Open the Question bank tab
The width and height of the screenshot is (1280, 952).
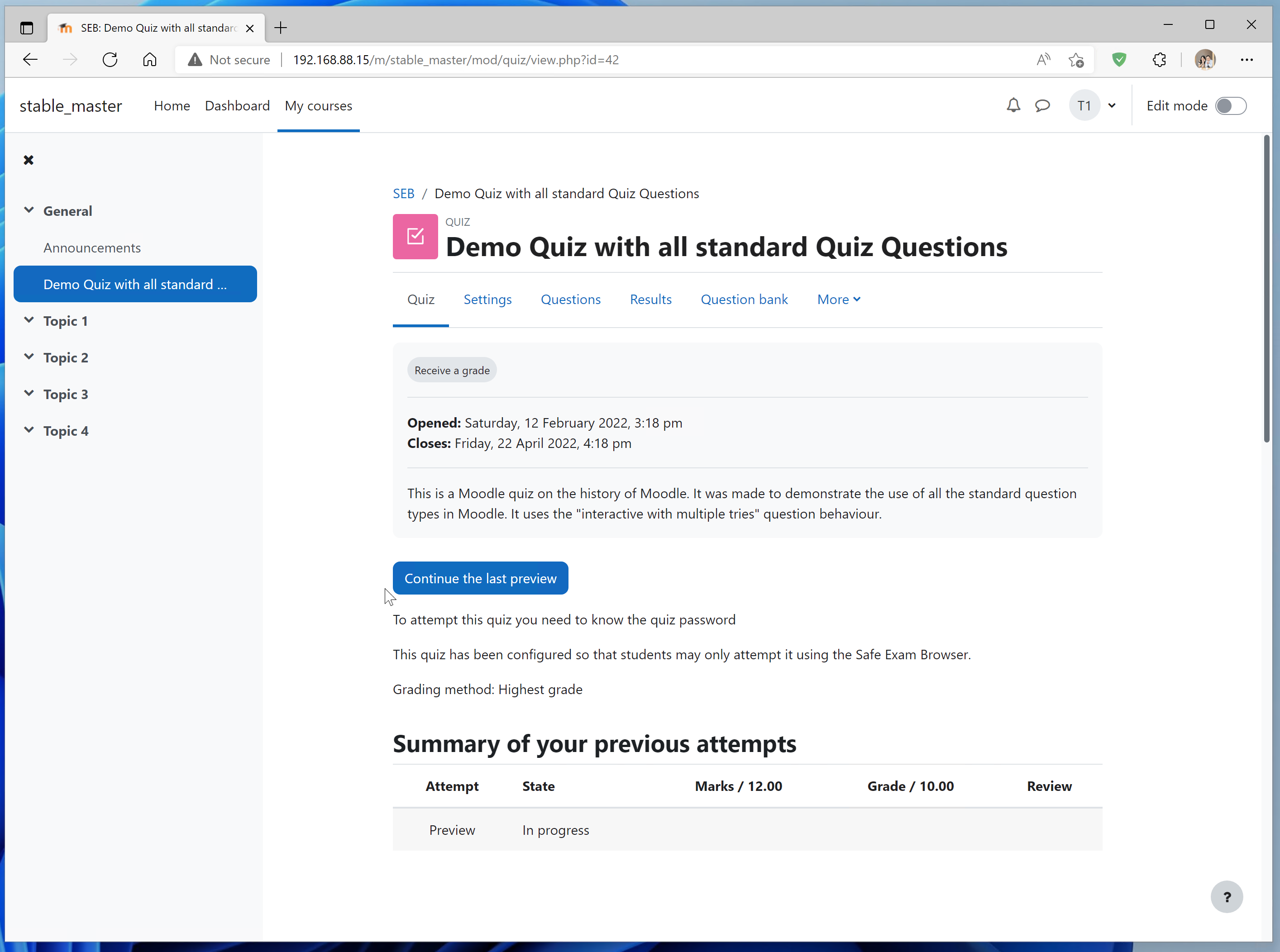[744, 300]
